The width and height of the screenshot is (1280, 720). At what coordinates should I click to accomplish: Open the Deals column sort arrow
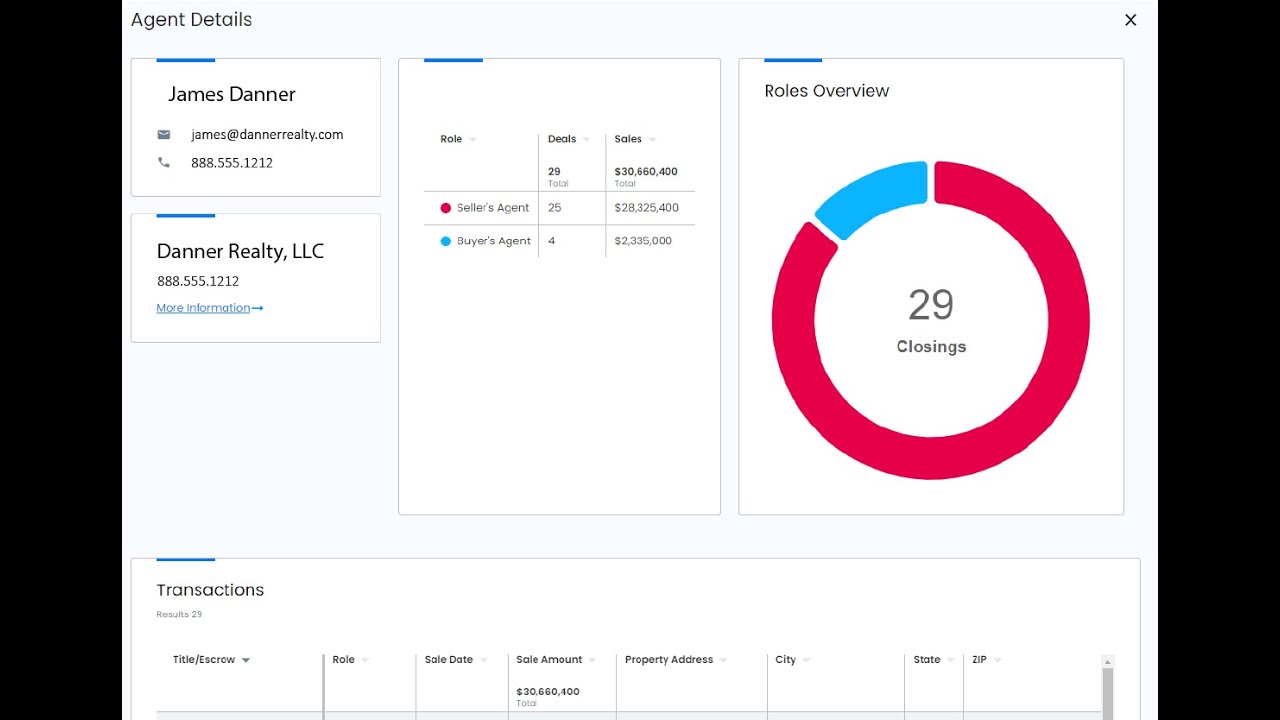click(586, 140)
